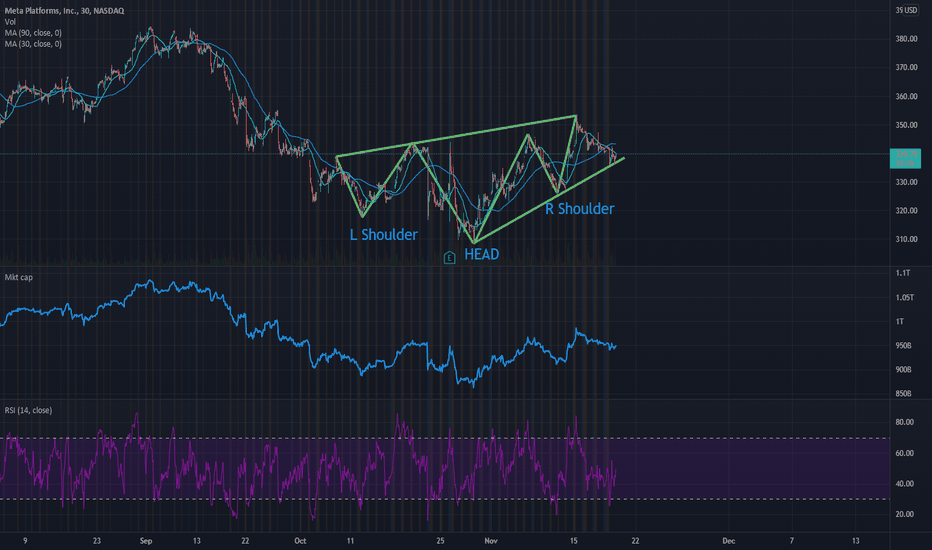932x550 pixels.
Task: Click the 9 date label on time axis
Action: click(25, 540)
